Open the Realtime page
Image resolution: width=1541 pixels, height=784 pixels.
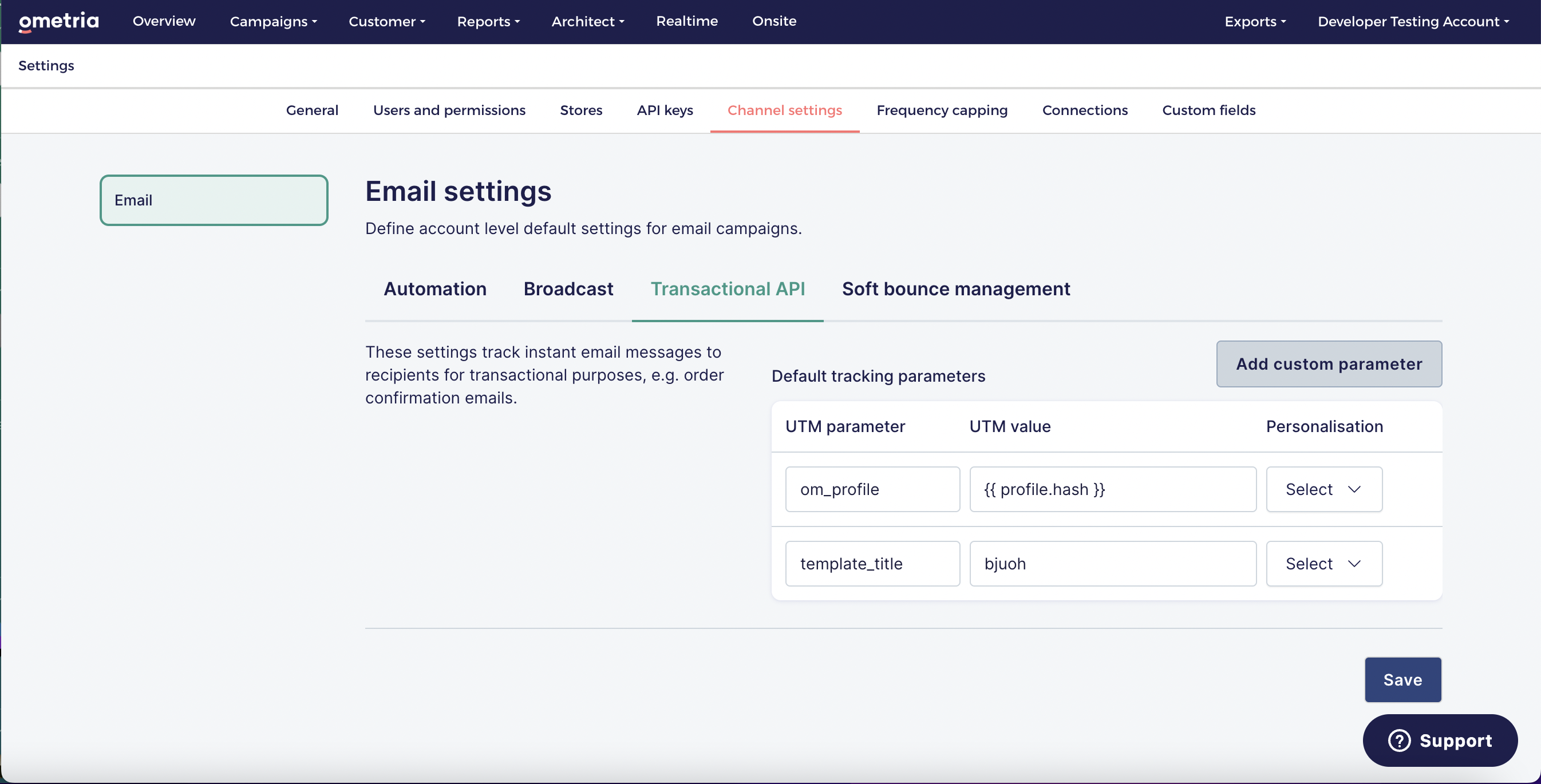pos(687,22)
